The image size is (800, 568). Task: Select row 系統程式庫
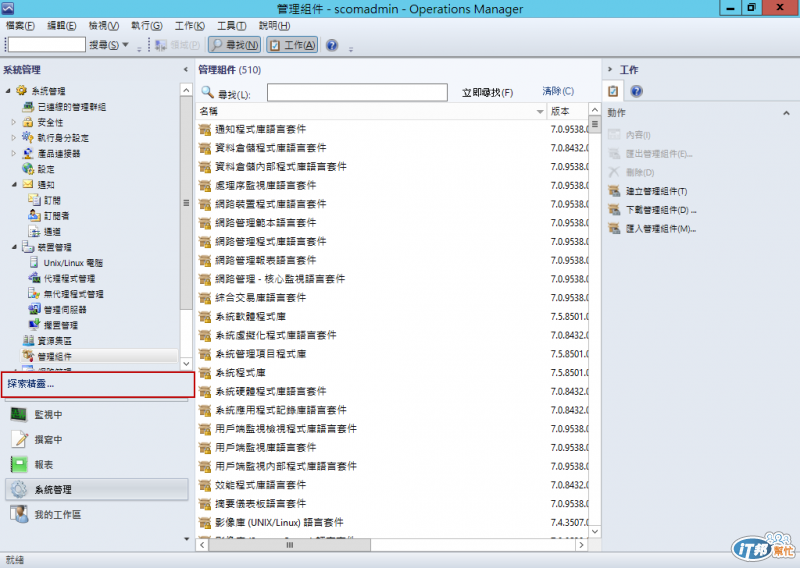(392, 373)
